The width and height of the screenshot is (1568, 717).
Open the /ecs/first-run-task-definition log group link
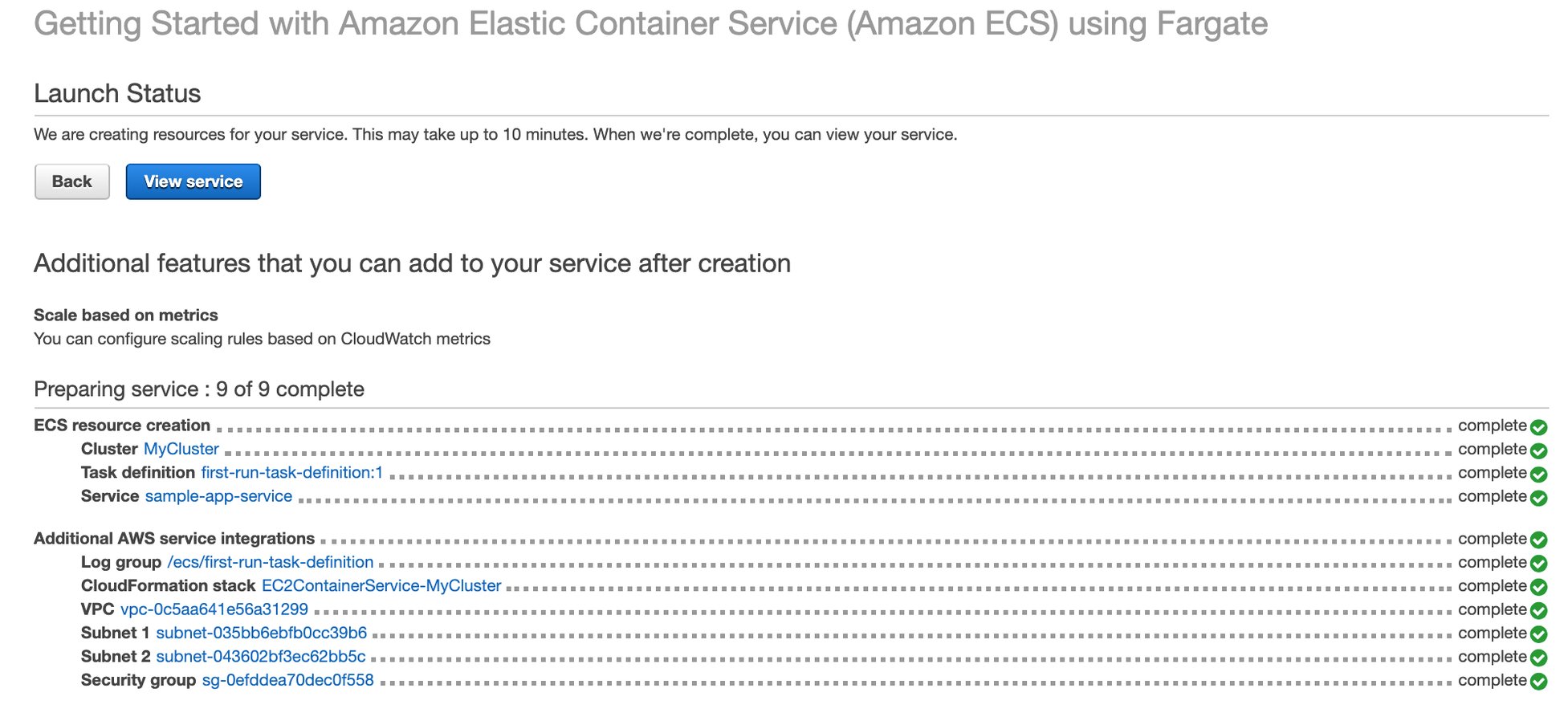(x=270, y=562)
